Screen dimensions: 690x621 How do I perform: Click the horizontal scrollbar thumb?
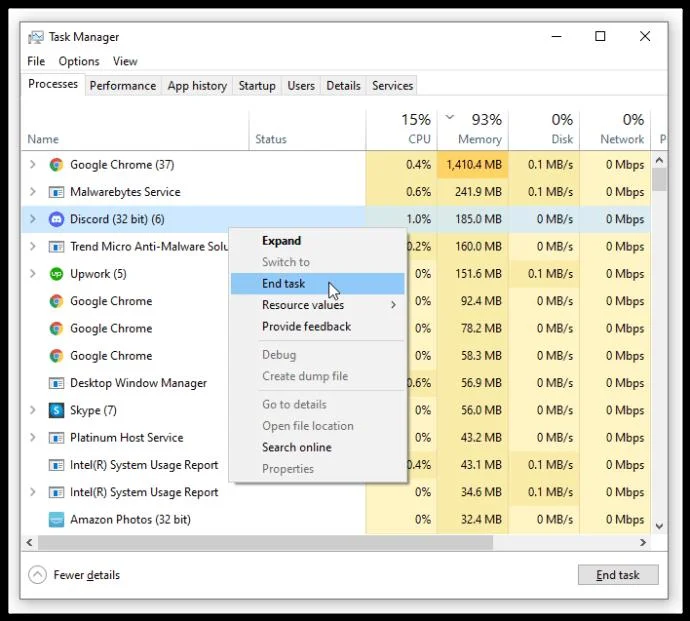point(265,543)
